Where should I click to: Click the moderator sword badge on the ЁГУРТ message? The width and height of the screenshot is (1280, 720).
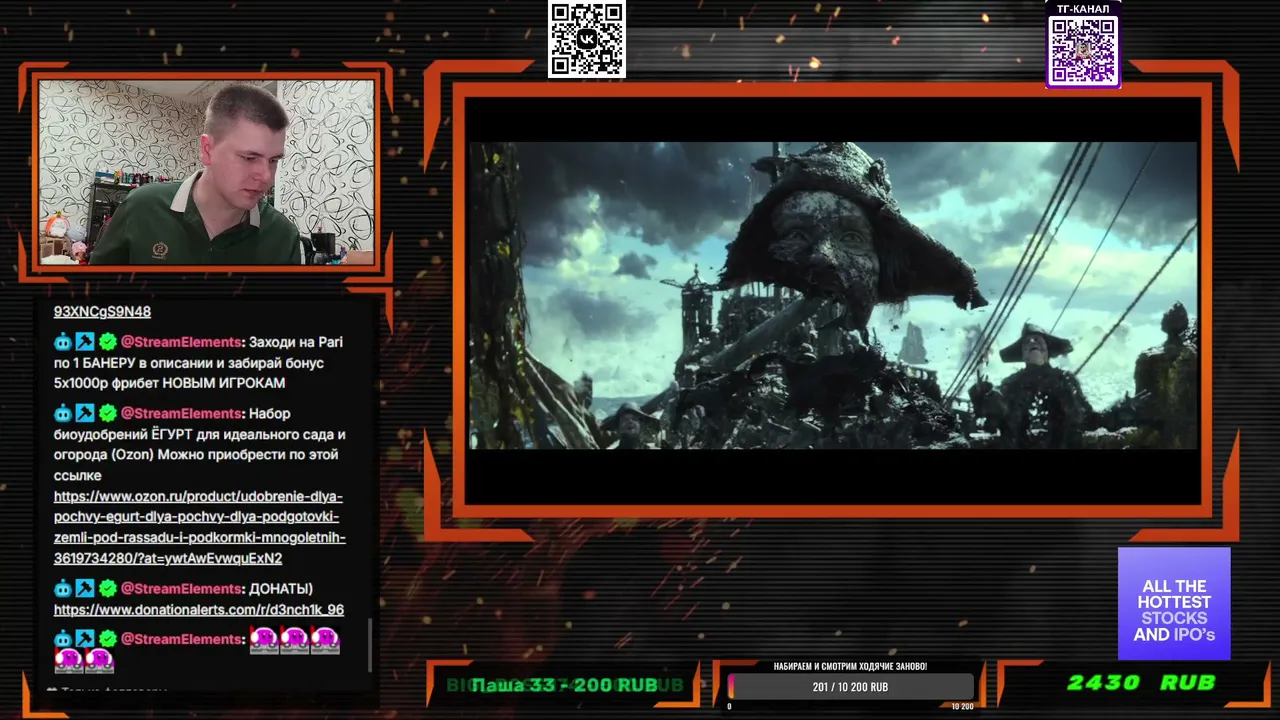[85, 413]
